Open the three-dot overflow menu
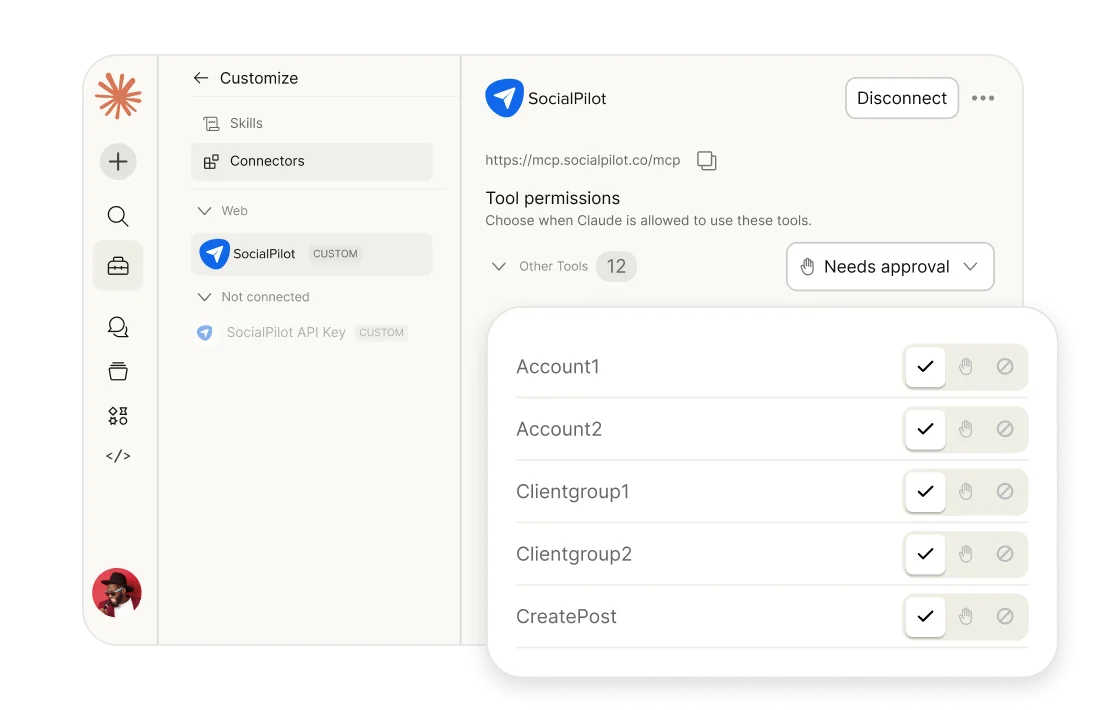 pos(983,97)
